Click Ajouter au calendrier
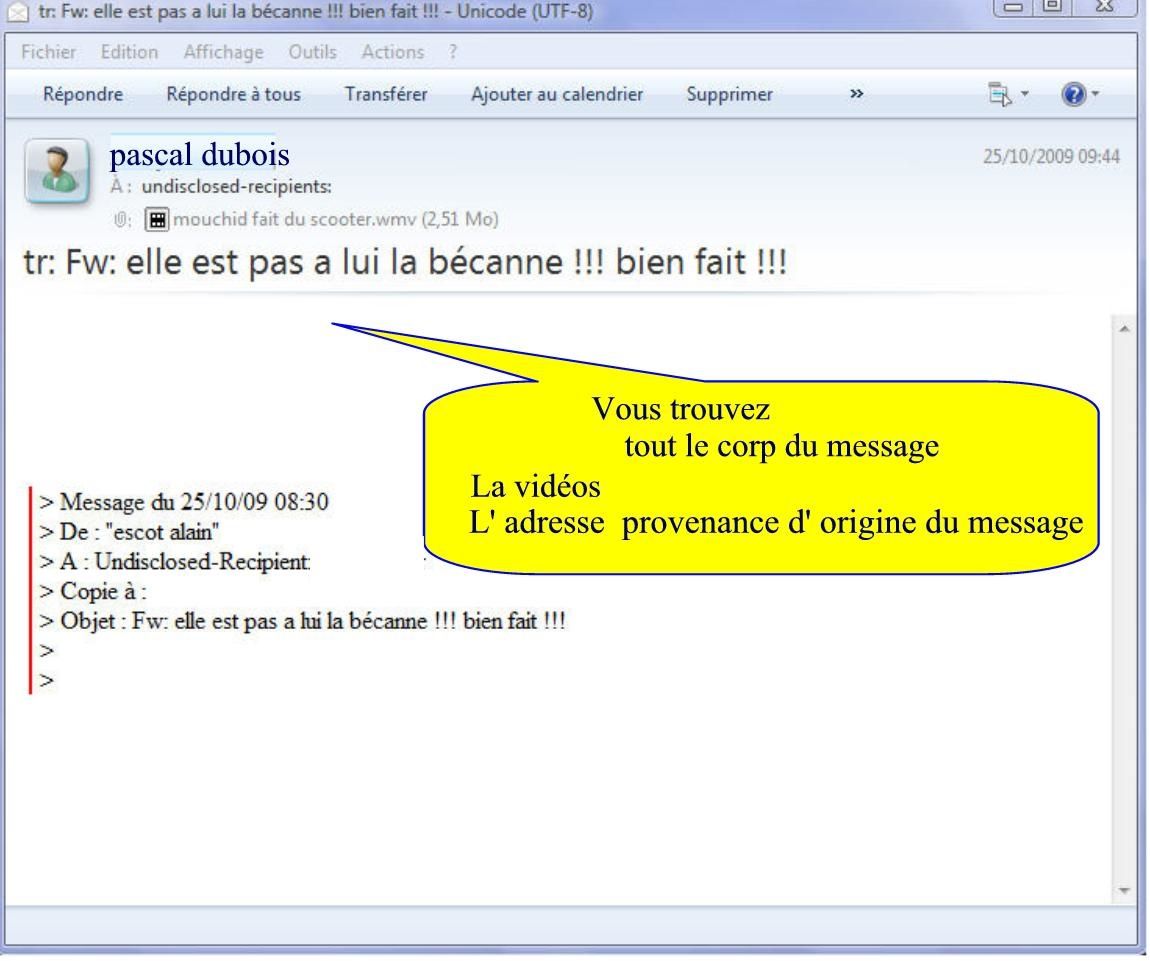Viewport: 1150px width, 961px height. click(x=557, y=95)
